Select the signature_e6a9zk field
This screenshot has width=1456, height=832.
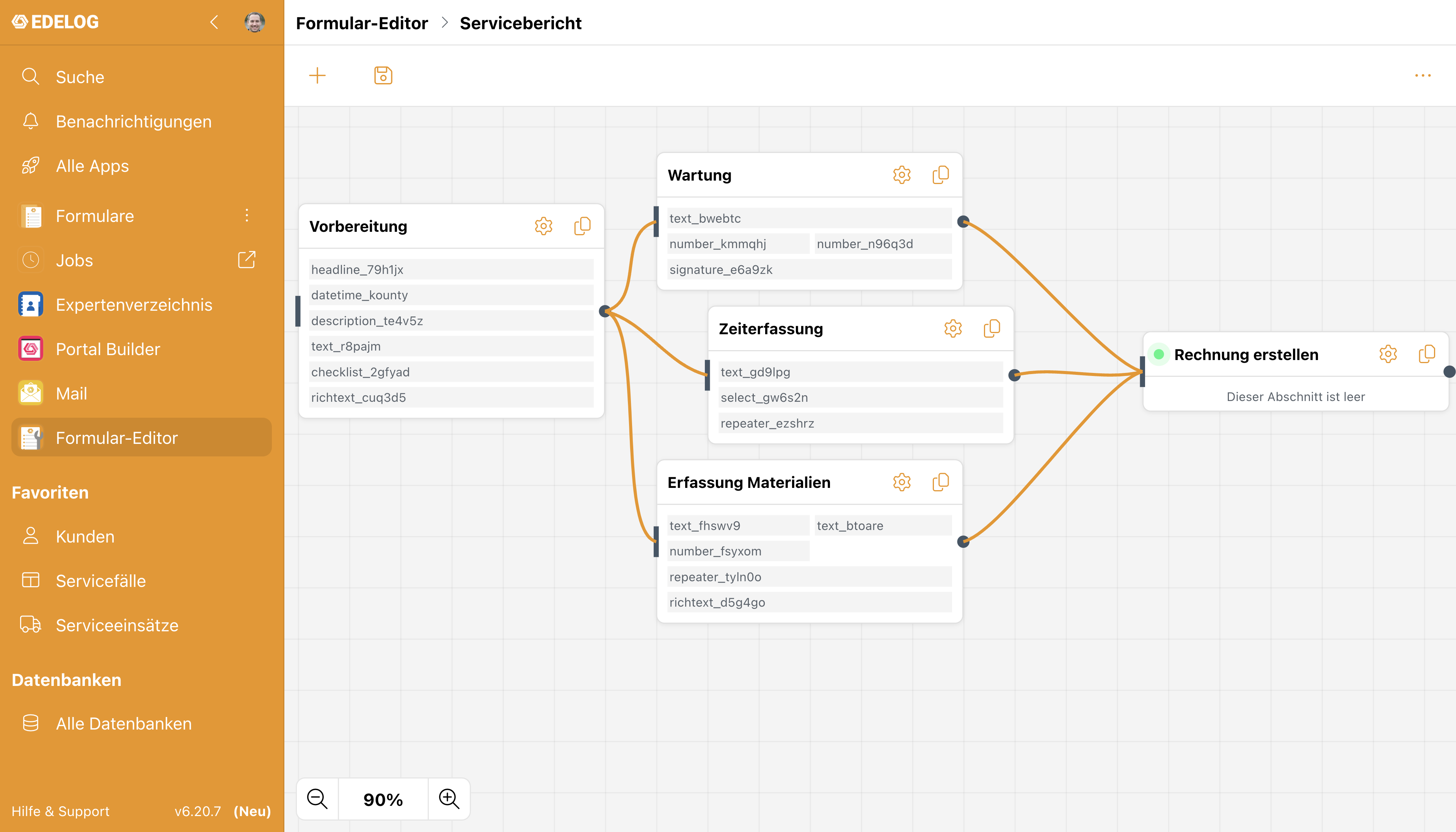tap(809, 270)
